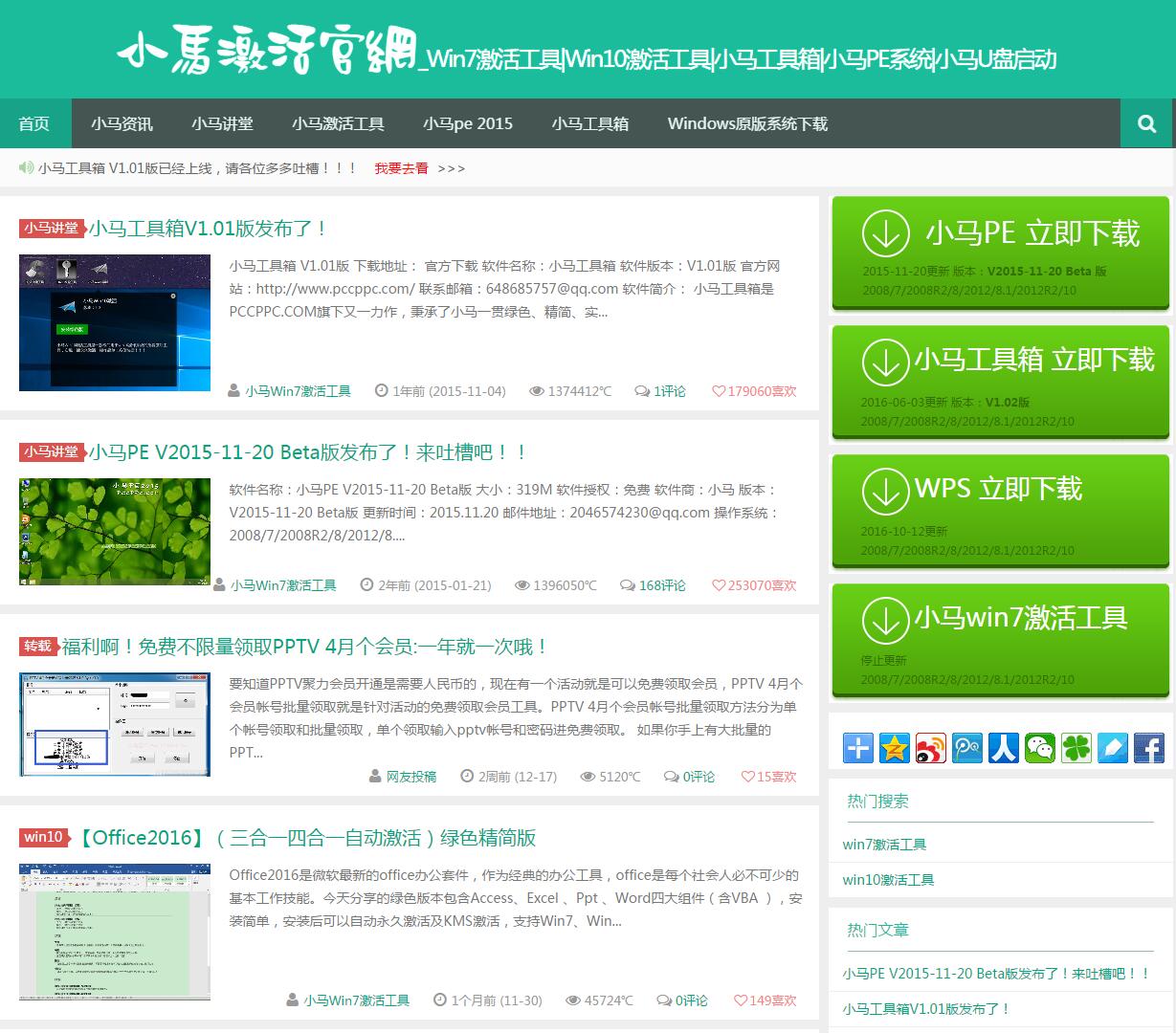Click author 小马Win7激活工具 on Office2016 post
1176x1033 pixels.
pyautogui.click(x=357, y=1000)
